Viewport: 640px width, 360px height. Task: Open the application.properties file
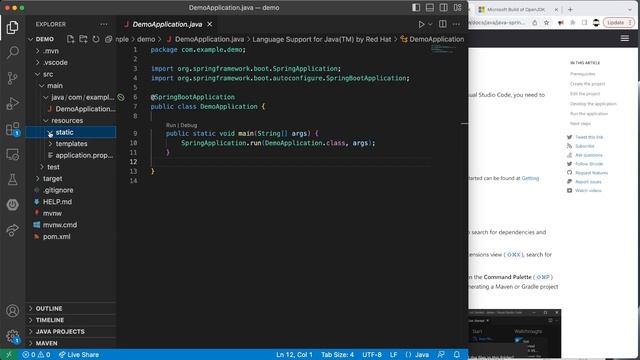71,156
